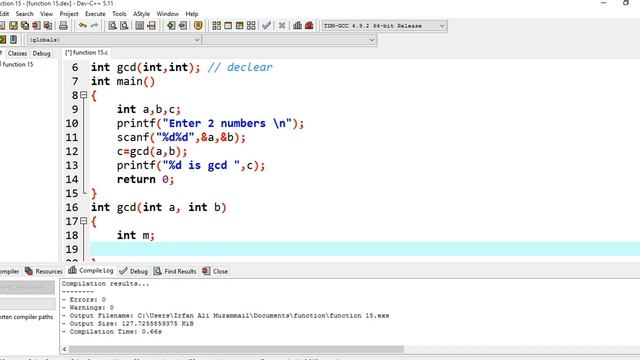Viewport: 640px width, 360px height.
Task: Click the icon left of green arrows
Action: [x=151, y=26]
